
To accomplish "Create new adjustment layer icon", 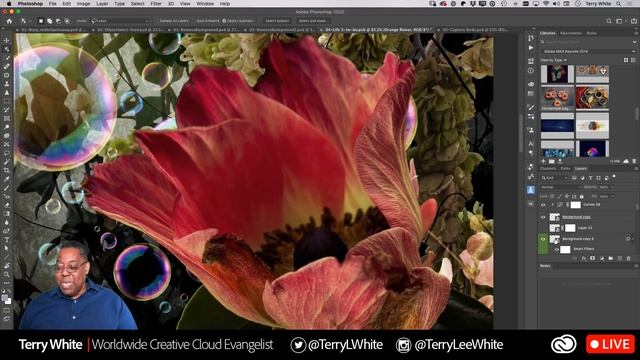I will 602,258.
